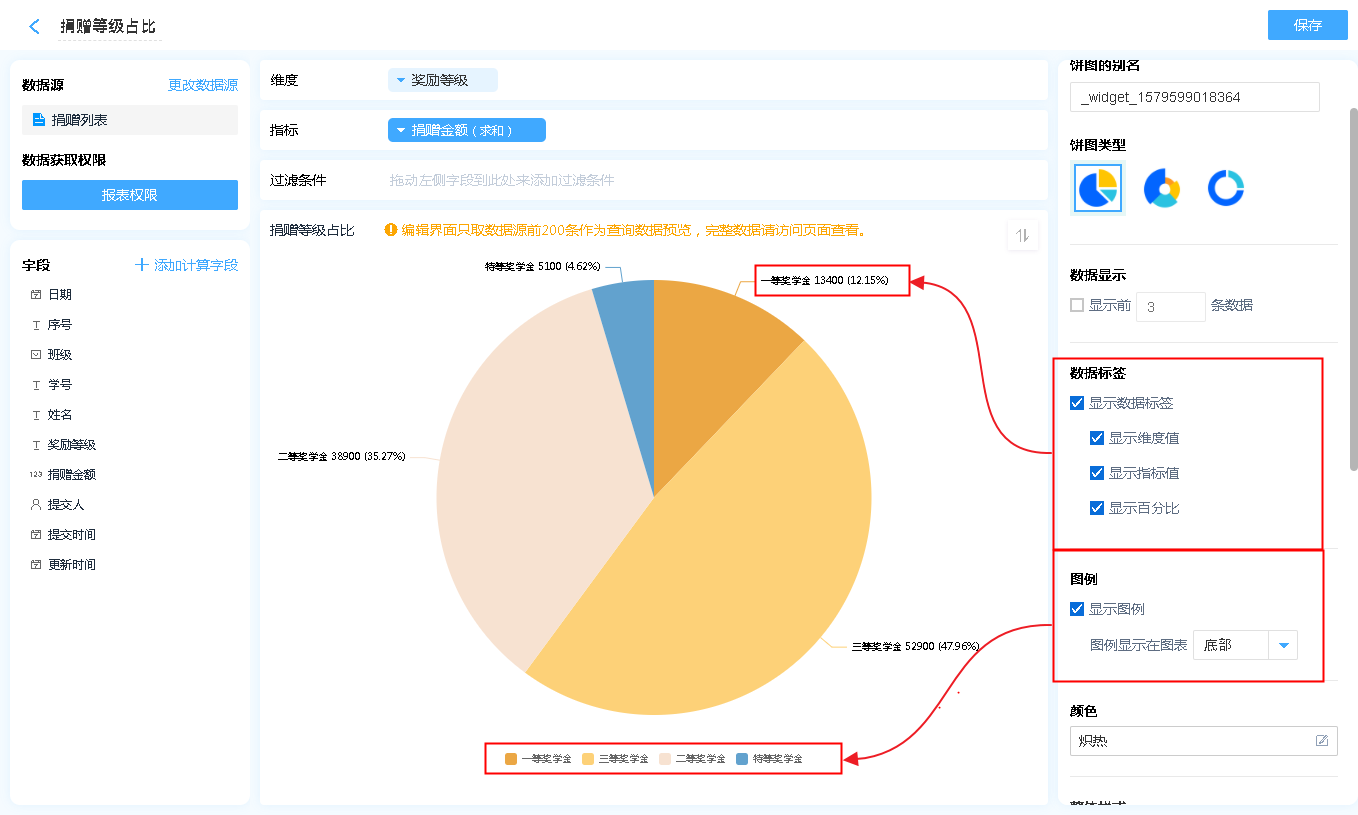The width and height of the screenshot is (1358, 815).
Task: Open the legend position dropdown 底部
Action: [1283, 646]
